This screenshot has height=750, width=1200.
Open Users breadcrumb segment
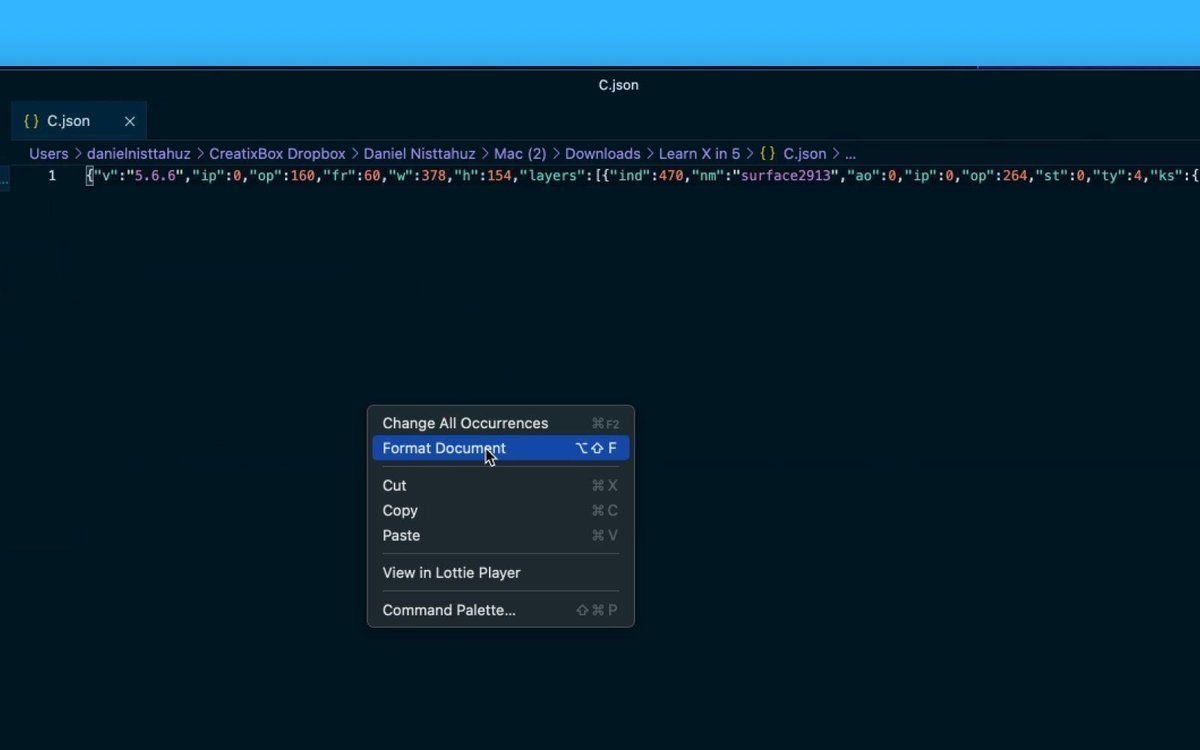pos(48,154)
